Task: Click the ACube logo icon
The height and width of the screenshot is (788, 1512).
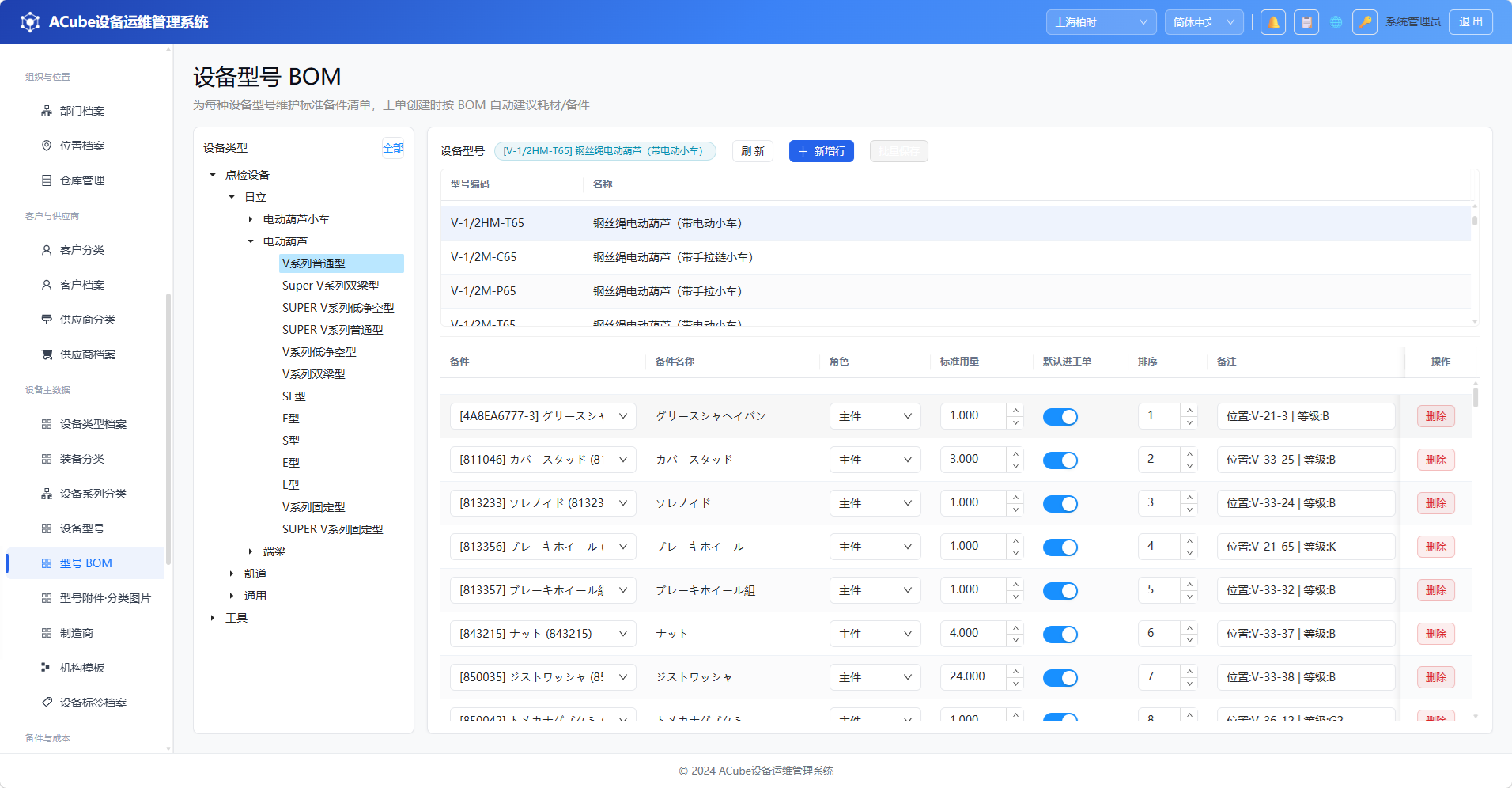Action: [30, 22]
